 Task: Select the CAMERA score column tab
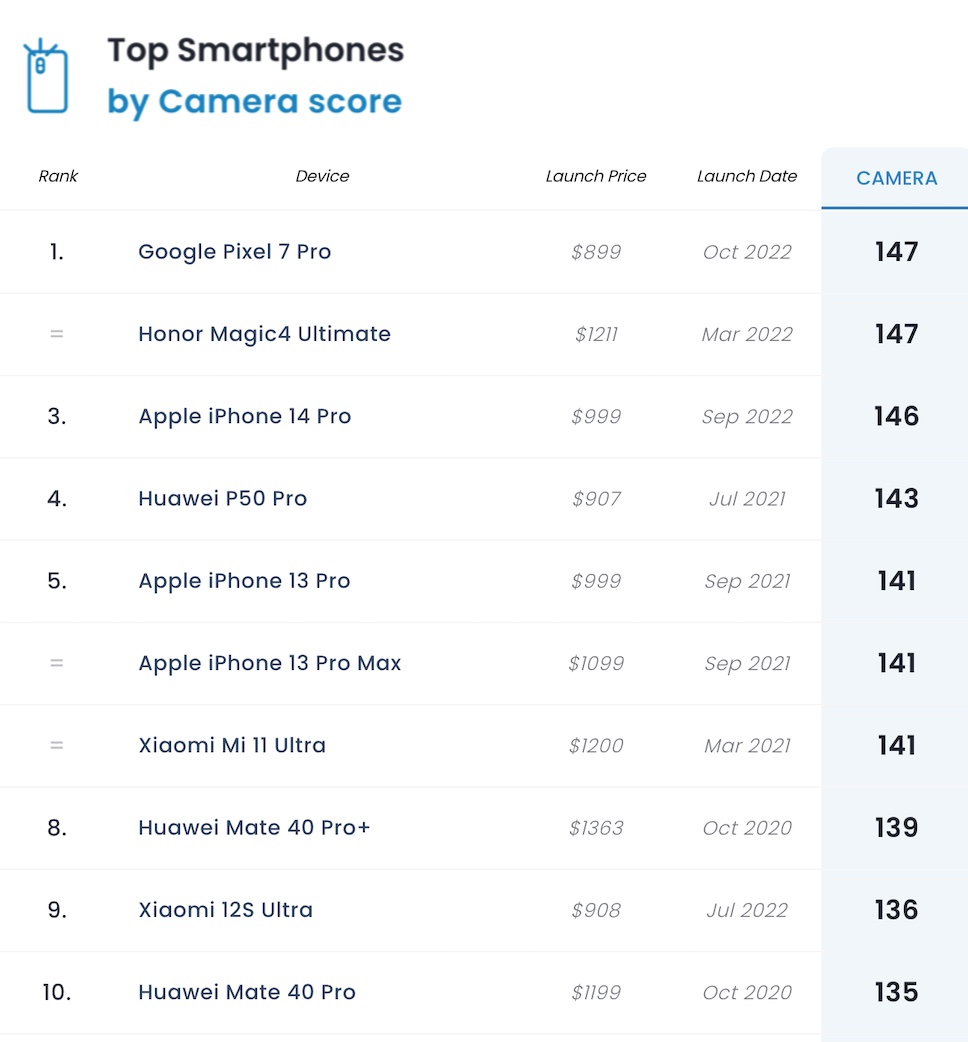[x=896, y=178]
